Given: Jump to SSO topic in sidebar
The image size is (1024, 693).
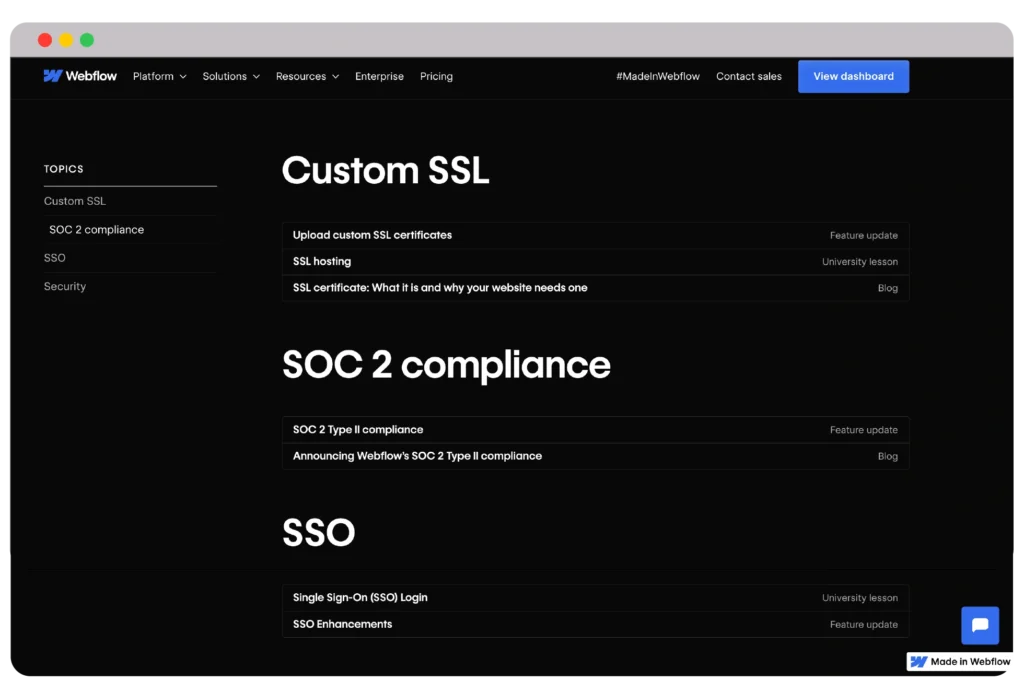Looking at the screenshot, I should [x=55, y=258].
